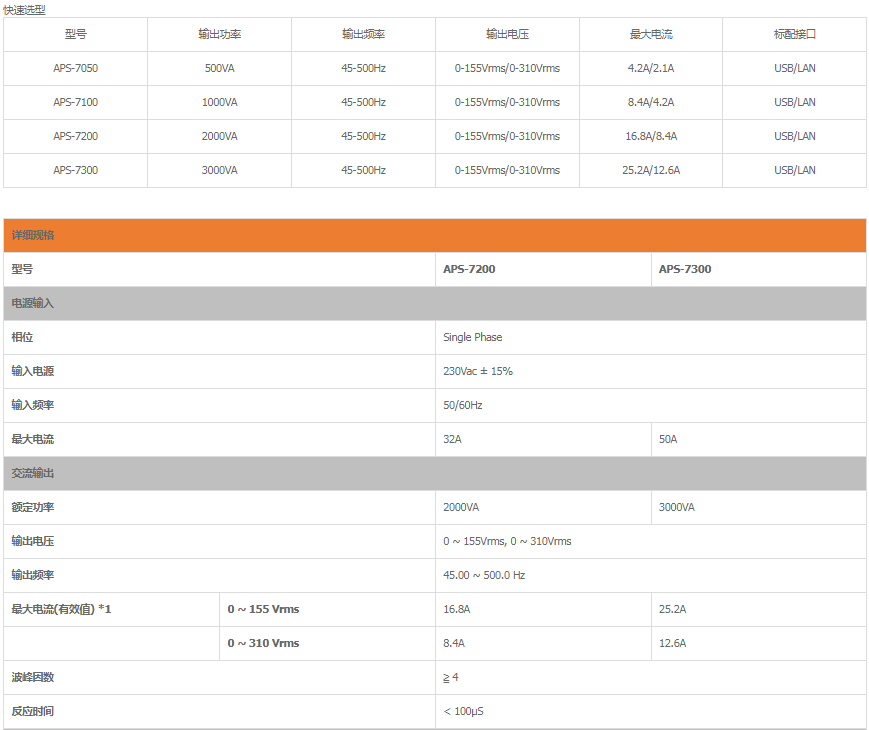Click the ≥ 4 crest factor value
Screen dimensions: 869x730
coord(451,677)
